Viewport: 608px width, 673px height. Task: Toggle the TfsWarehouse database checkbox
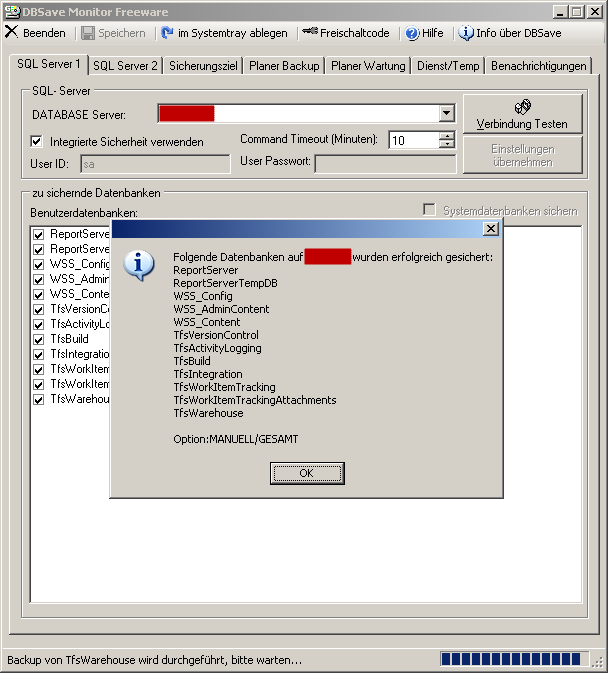(39, 400)
